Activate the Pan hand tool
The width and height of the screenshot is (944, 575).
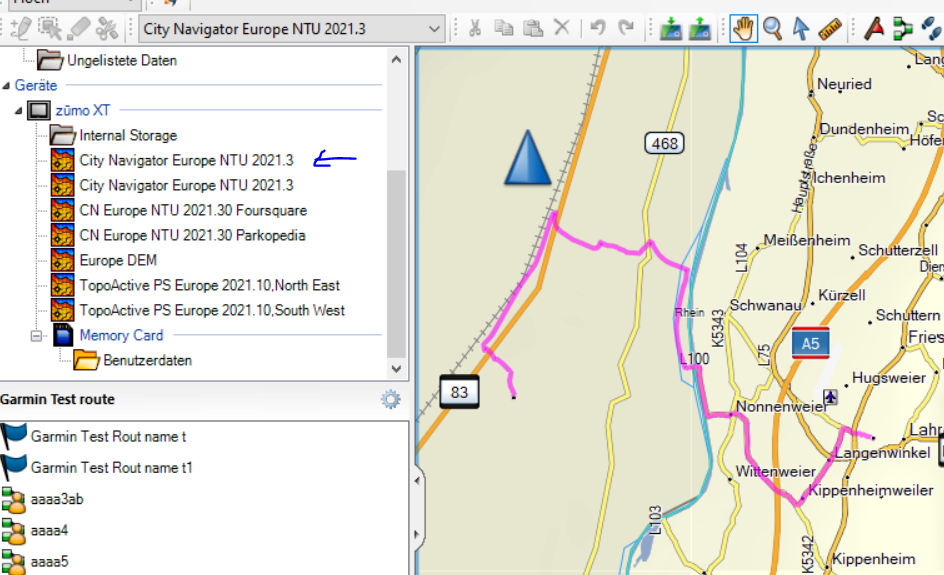pos(743,28)
